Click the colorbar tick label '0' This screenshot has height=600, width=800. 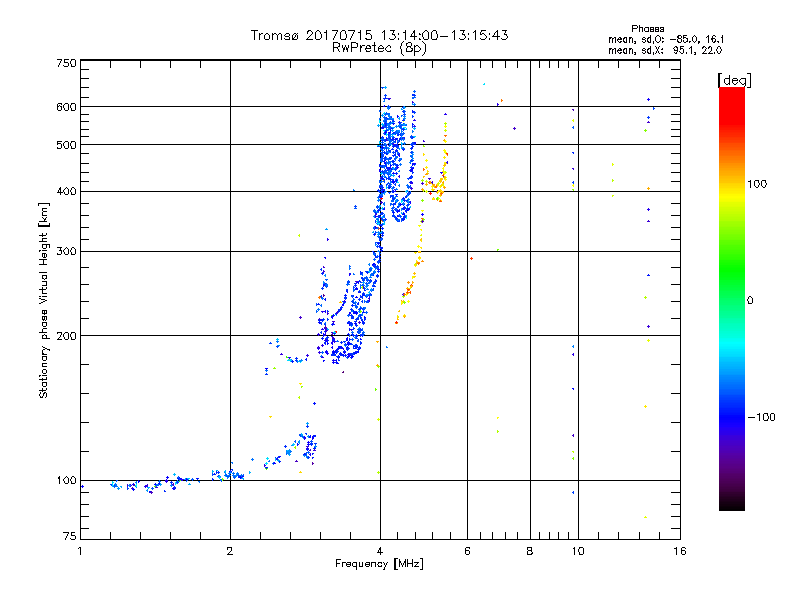pos(750,301)
